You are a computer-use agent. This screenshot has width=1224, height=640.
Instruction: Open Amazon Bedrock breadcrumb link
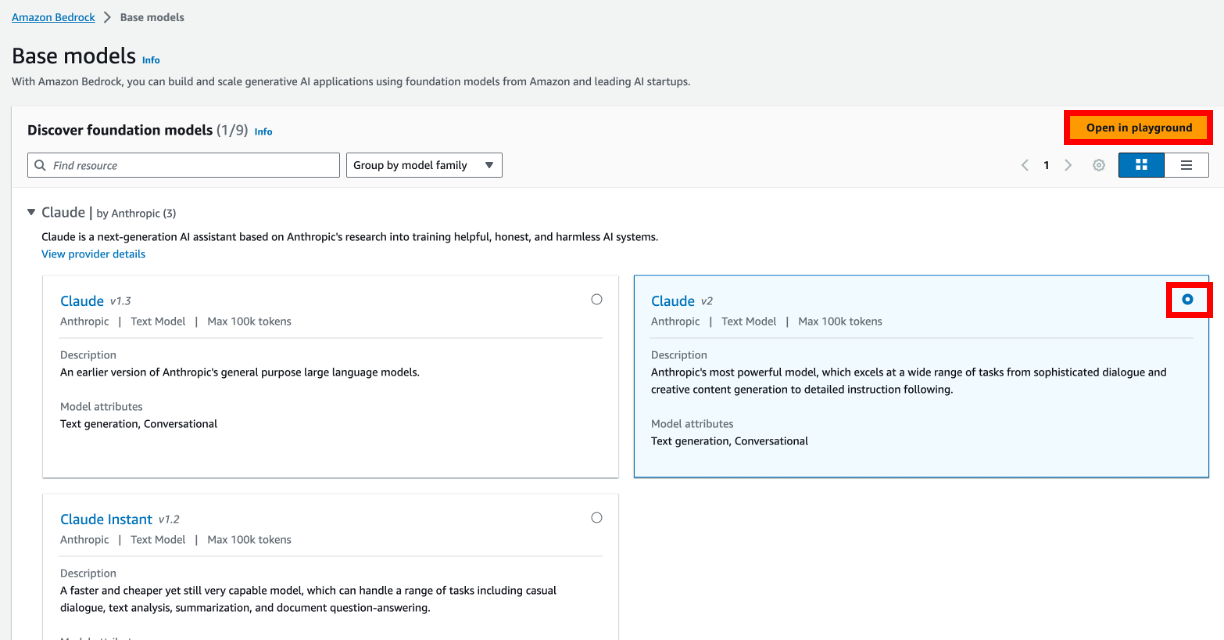[x=53, y=17]
